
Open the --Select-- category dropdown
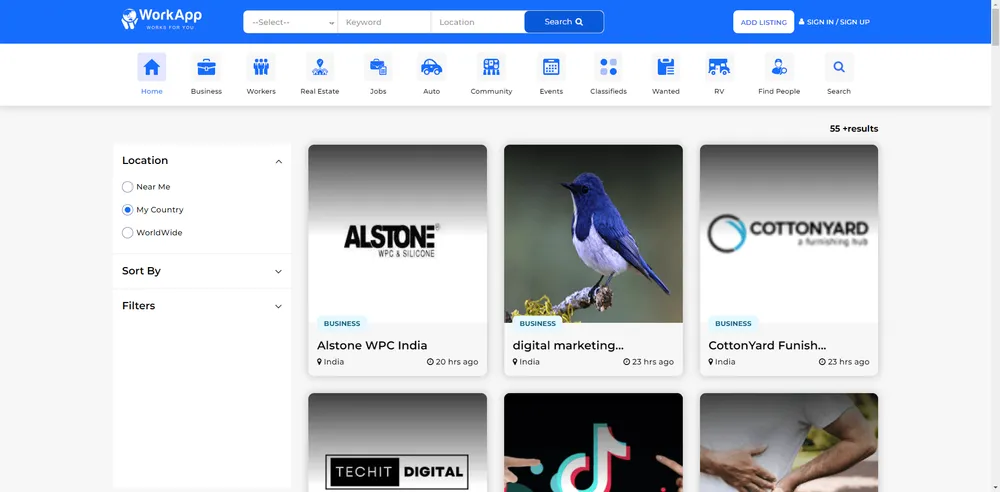pos(291,22)
